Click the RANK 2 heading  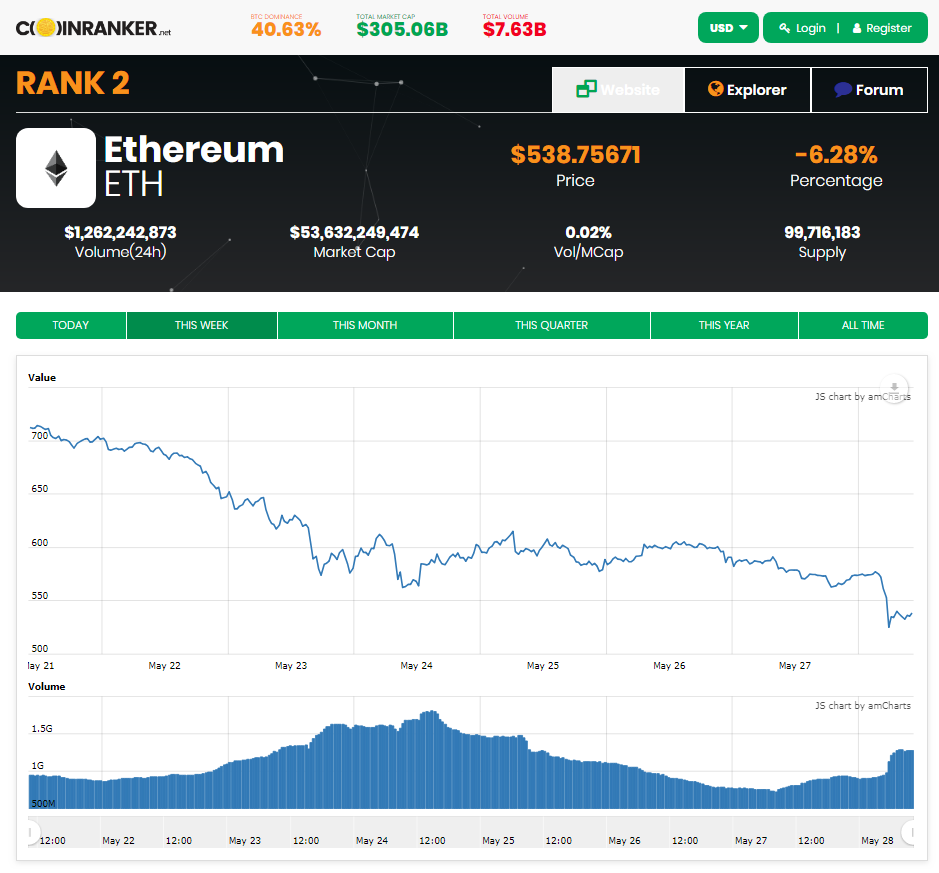point(72,83)
